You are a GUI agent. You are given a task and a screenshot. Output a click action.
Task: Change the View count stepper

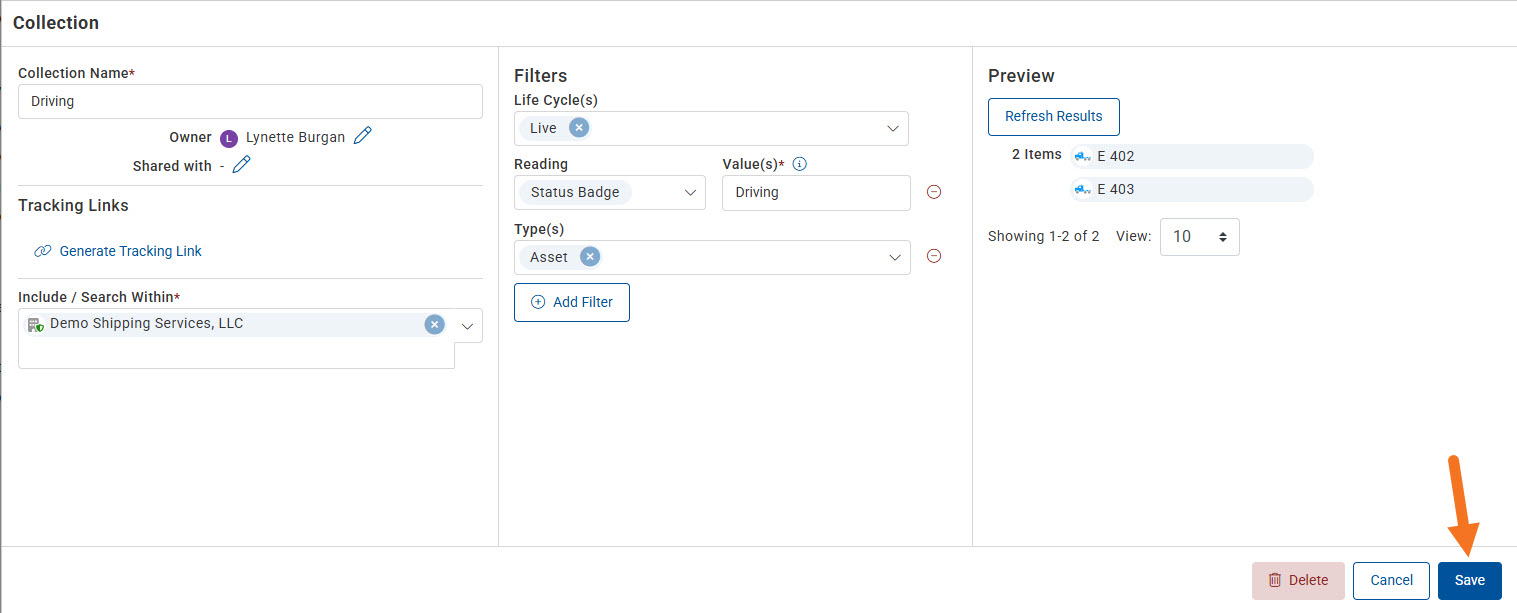point(1200,237)
